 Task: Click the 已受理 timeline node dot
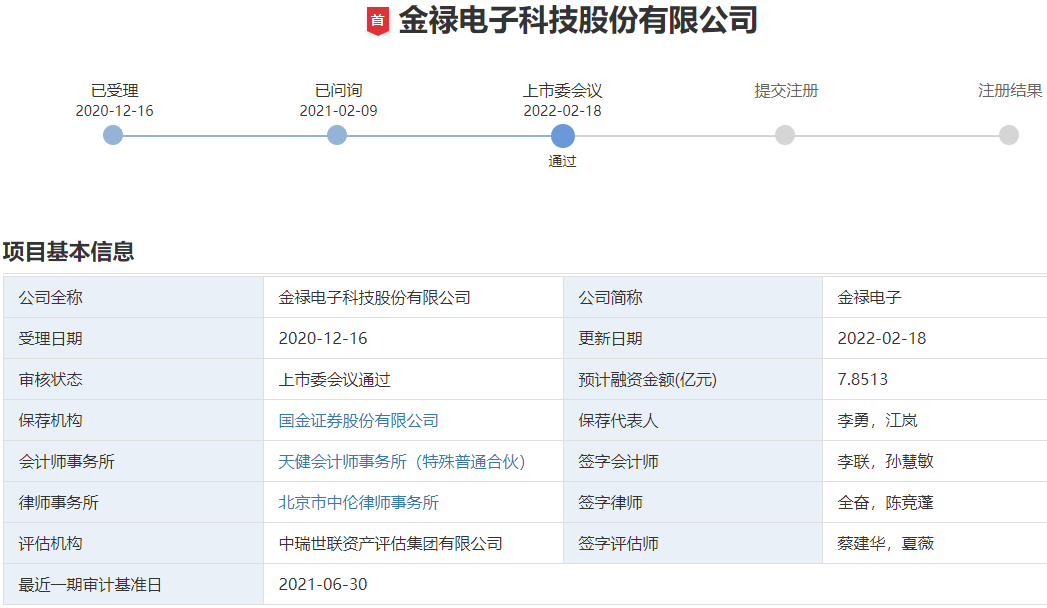point(113,135)
